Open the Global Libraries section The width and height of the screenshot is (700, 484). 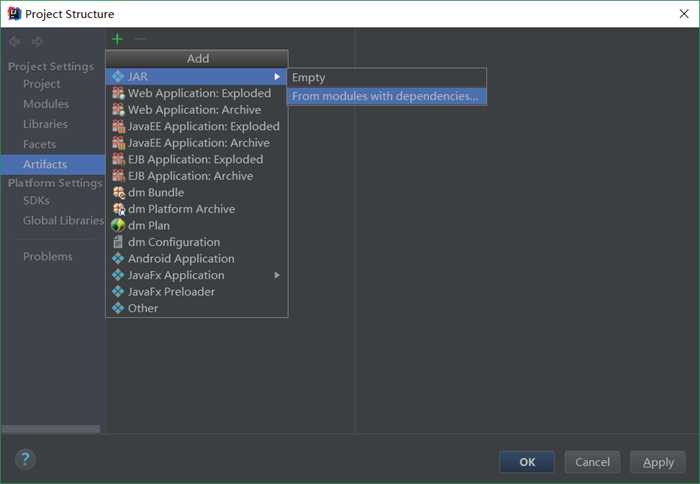point(63,220)
